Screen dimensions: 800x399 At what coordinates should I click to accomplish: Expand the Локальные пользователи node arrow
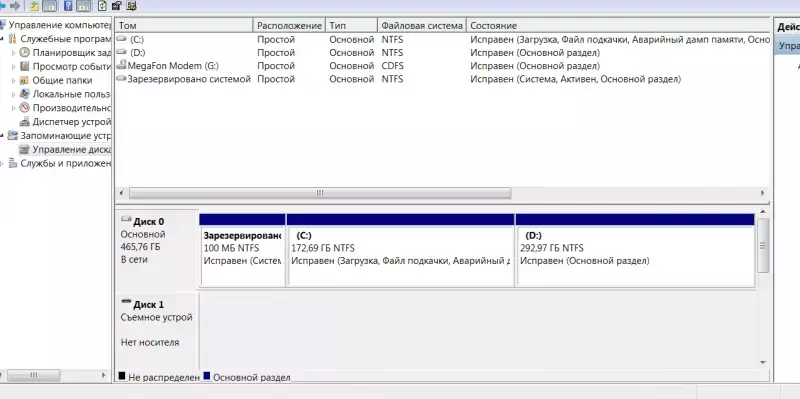point(14,94)
